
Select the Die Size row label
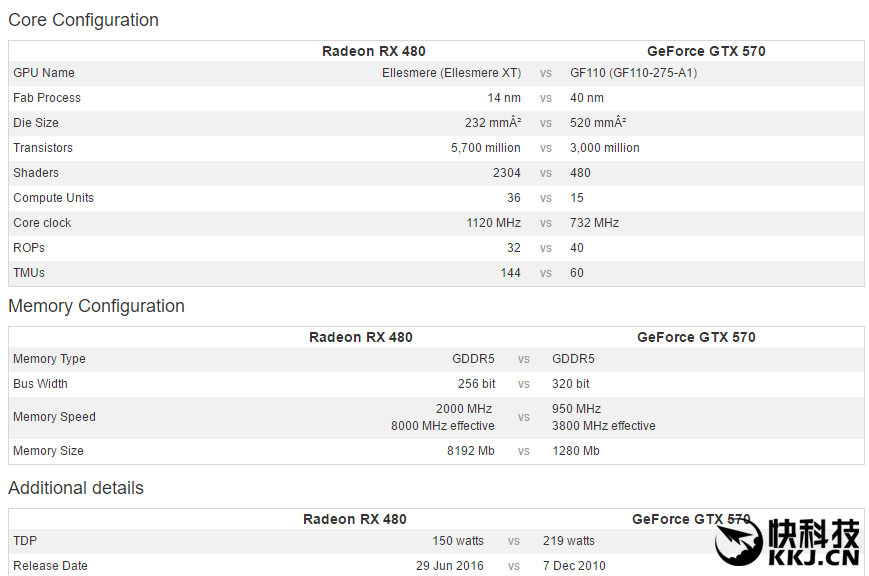[x=36, y=123]
